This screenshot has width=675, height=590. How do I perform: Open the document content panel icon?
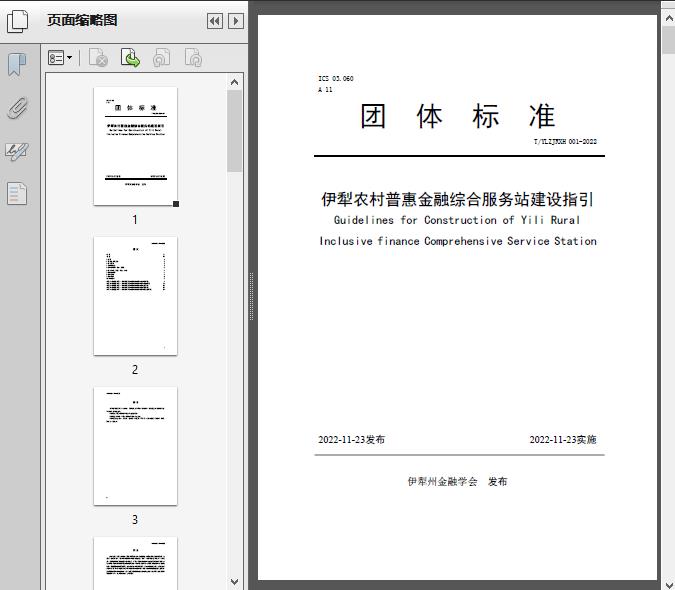tap(17, 194)
